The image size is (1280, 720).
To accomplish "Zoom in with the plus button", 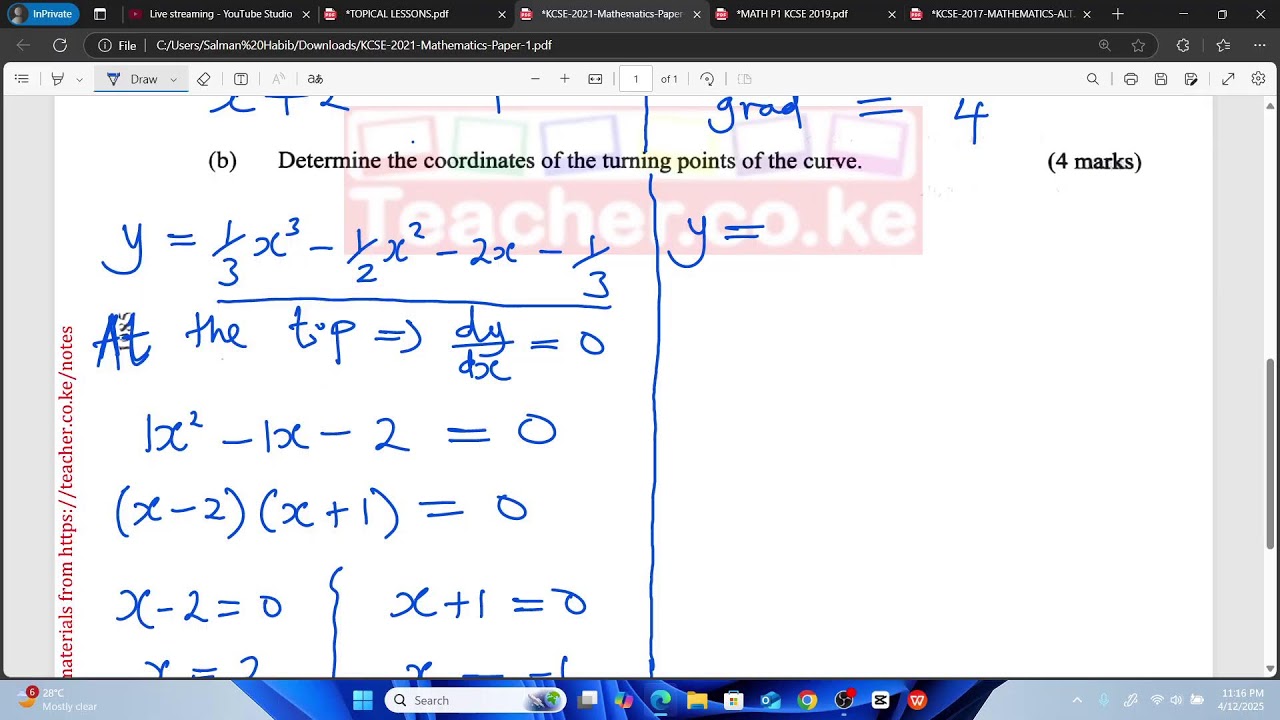I will 565,79.
